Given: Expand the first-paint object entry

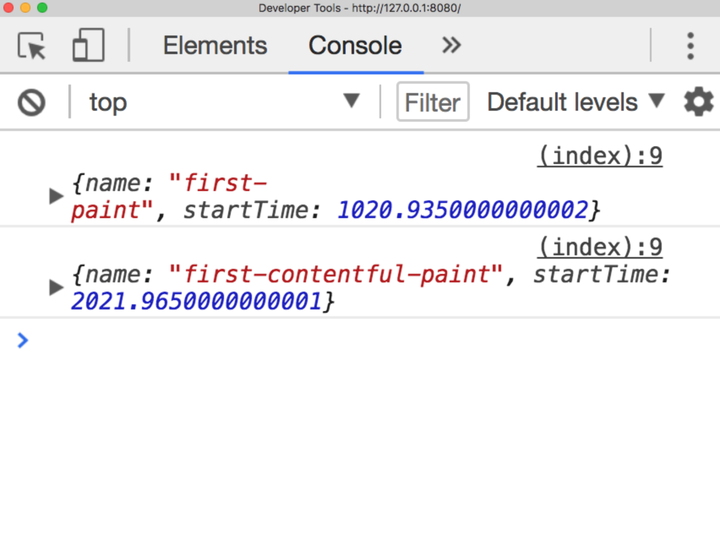Looking at the screenshot, I should (x=56, y=196).
